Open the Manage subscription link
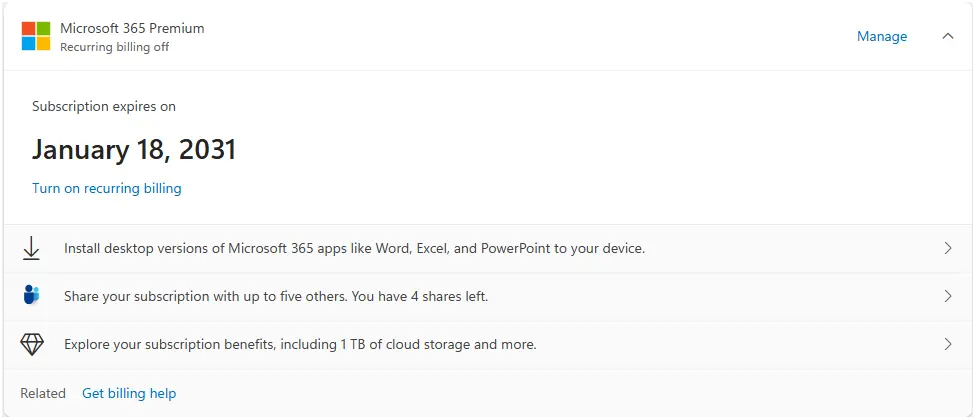Image resolution: width=975 pixels, height=419 pixels. [882, 36]
